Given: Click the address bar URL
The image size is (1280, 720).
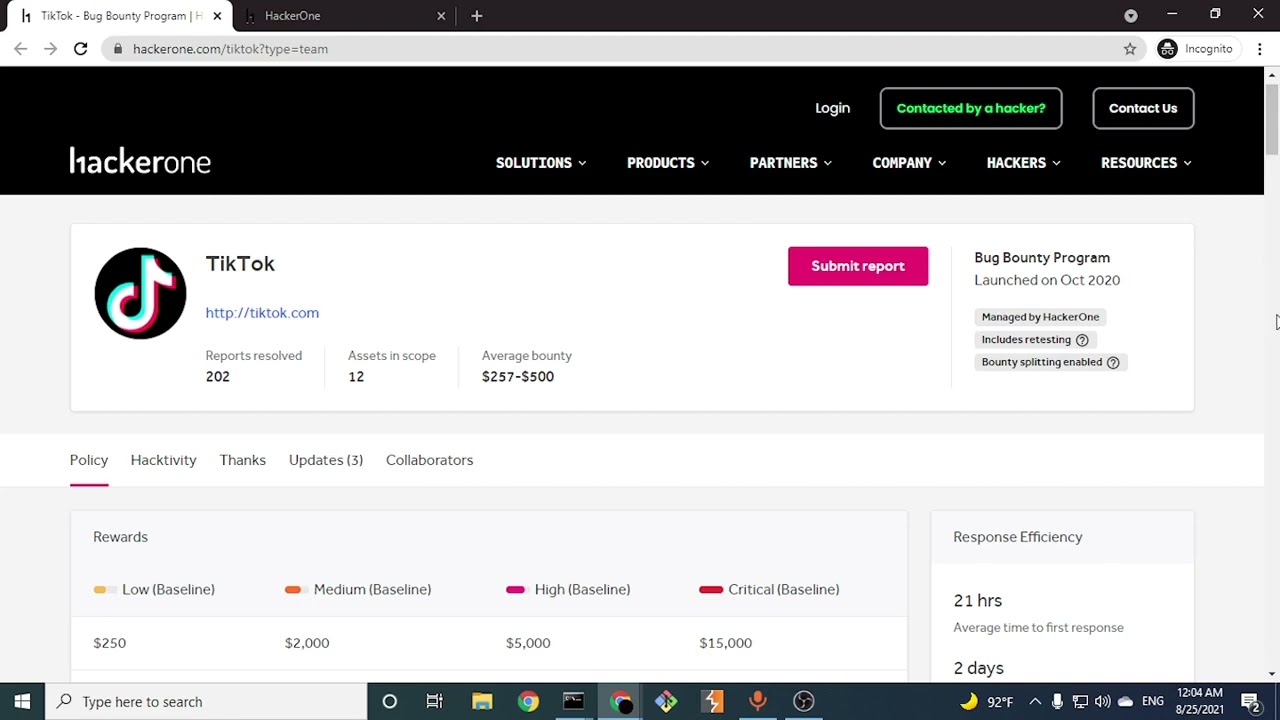Looking at the screenshot, I should coord(230,49).
